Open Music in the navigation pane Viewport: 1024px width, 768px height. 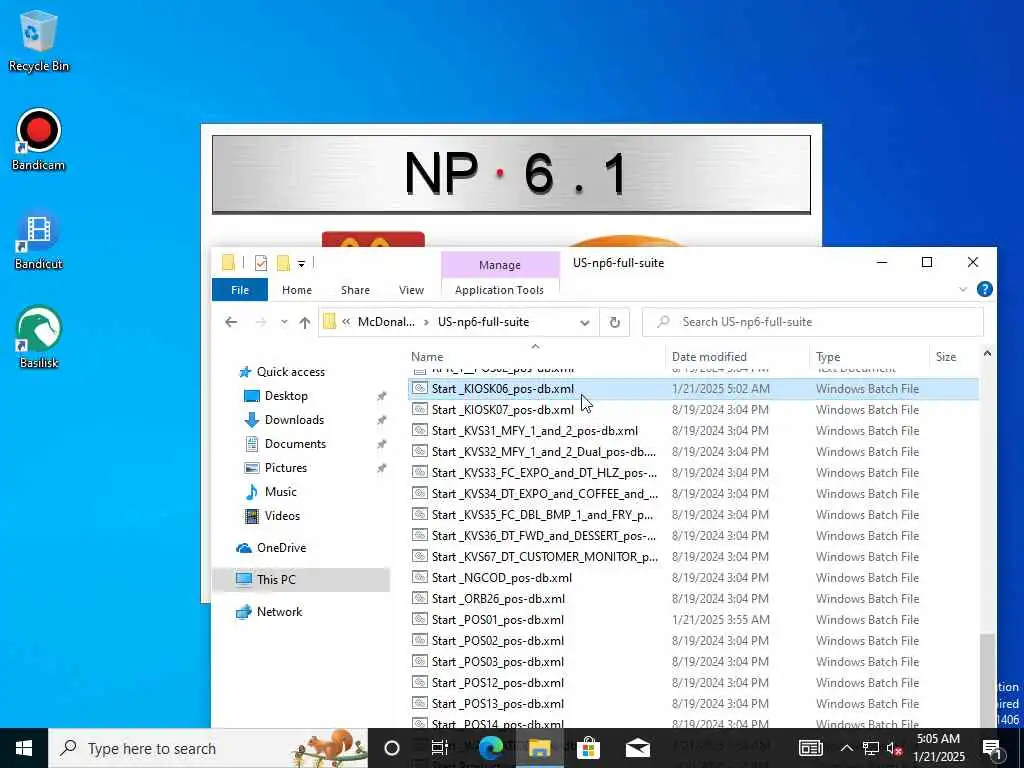(x=280, y=492)
